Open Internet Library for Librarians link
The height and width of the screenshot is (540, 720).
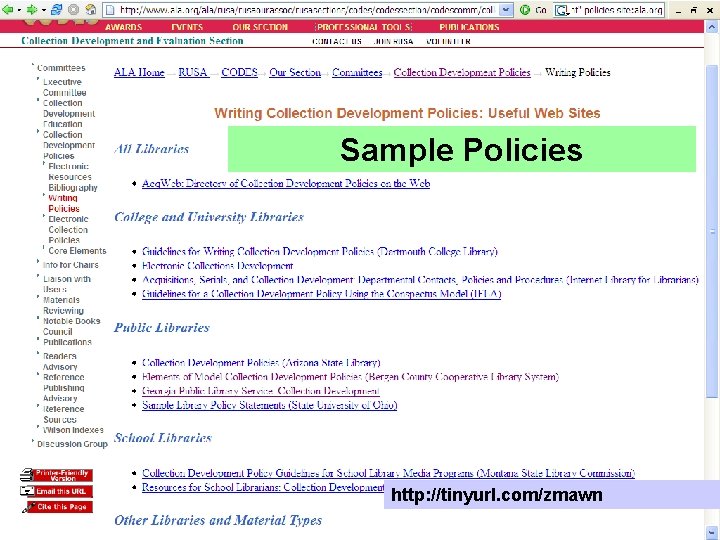pos(420,280)
